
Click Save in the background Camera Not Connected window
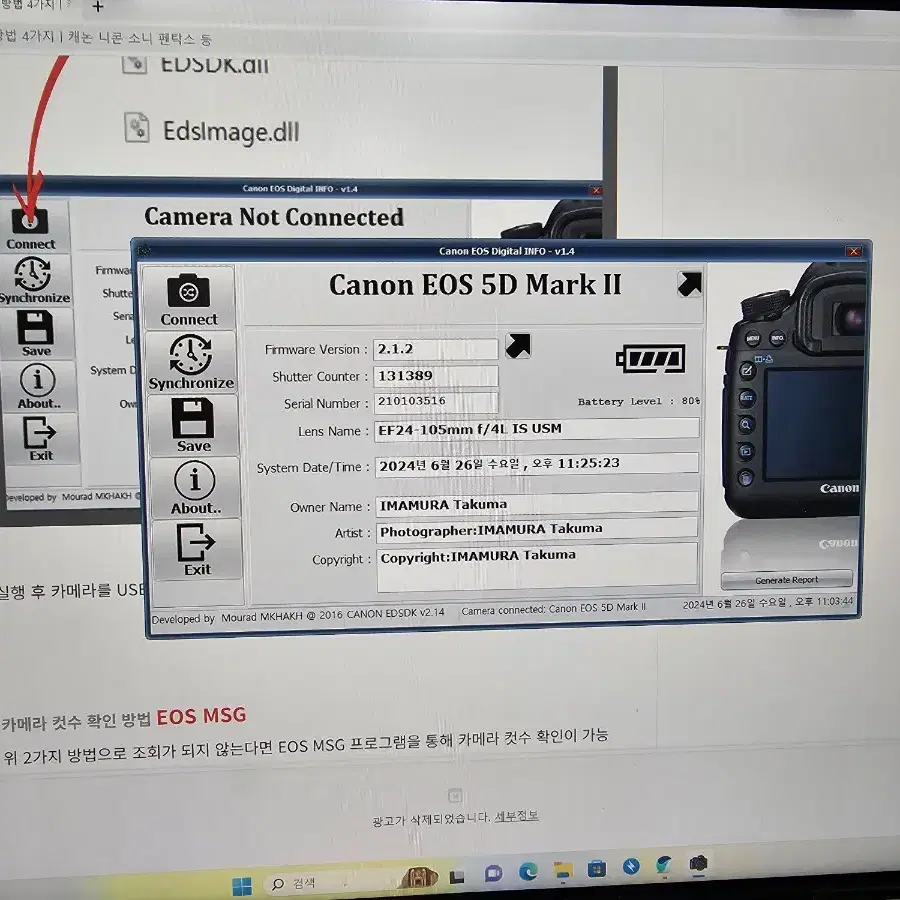coord(36,333)
